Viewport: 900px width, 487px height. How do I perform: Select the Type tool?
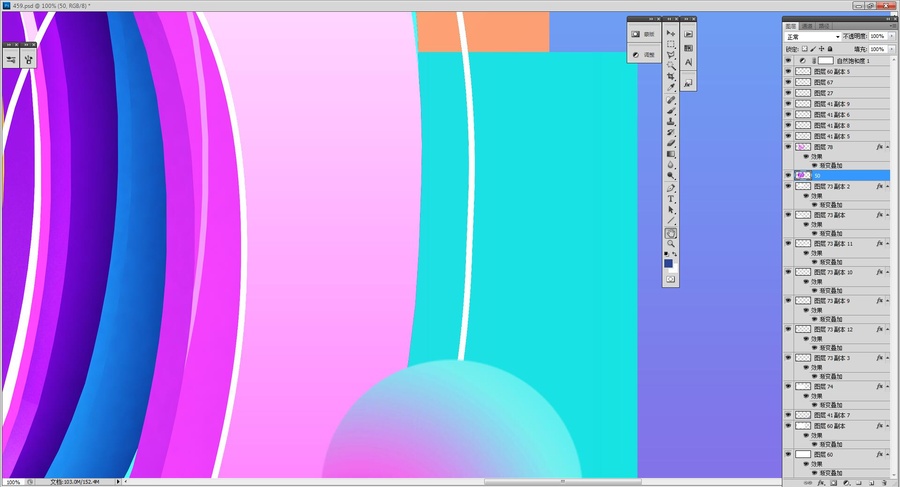coord(670,199)
